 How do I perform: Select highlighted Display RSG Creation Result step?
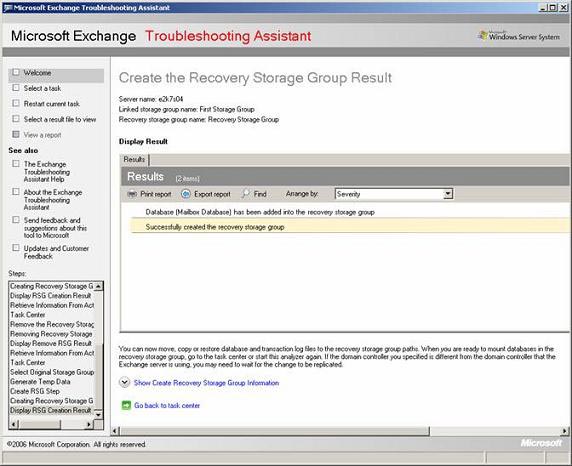pyautogui.click(x=51, y=410)
